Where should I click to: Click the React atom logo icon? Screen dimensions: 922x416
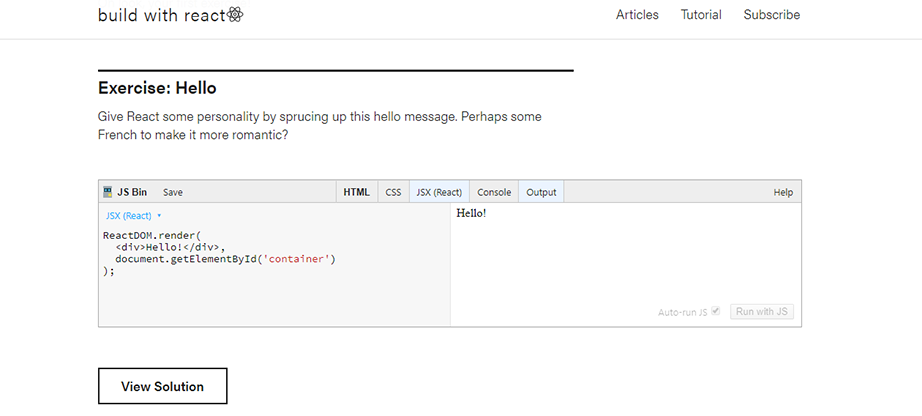[235, 15]
